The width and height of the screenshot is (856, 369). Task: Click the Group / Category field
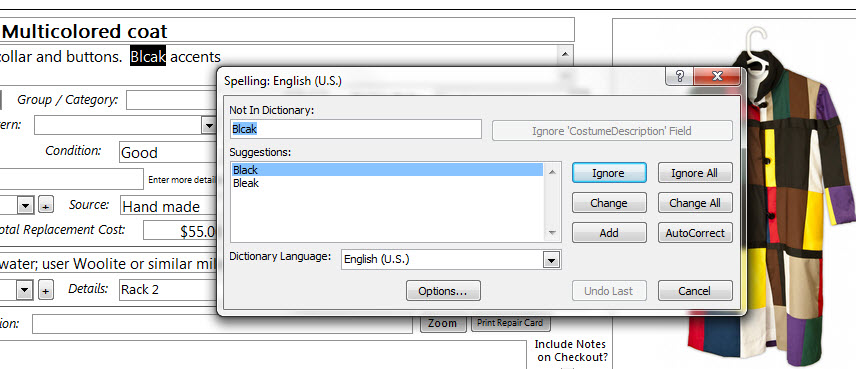tap(172, 100)
